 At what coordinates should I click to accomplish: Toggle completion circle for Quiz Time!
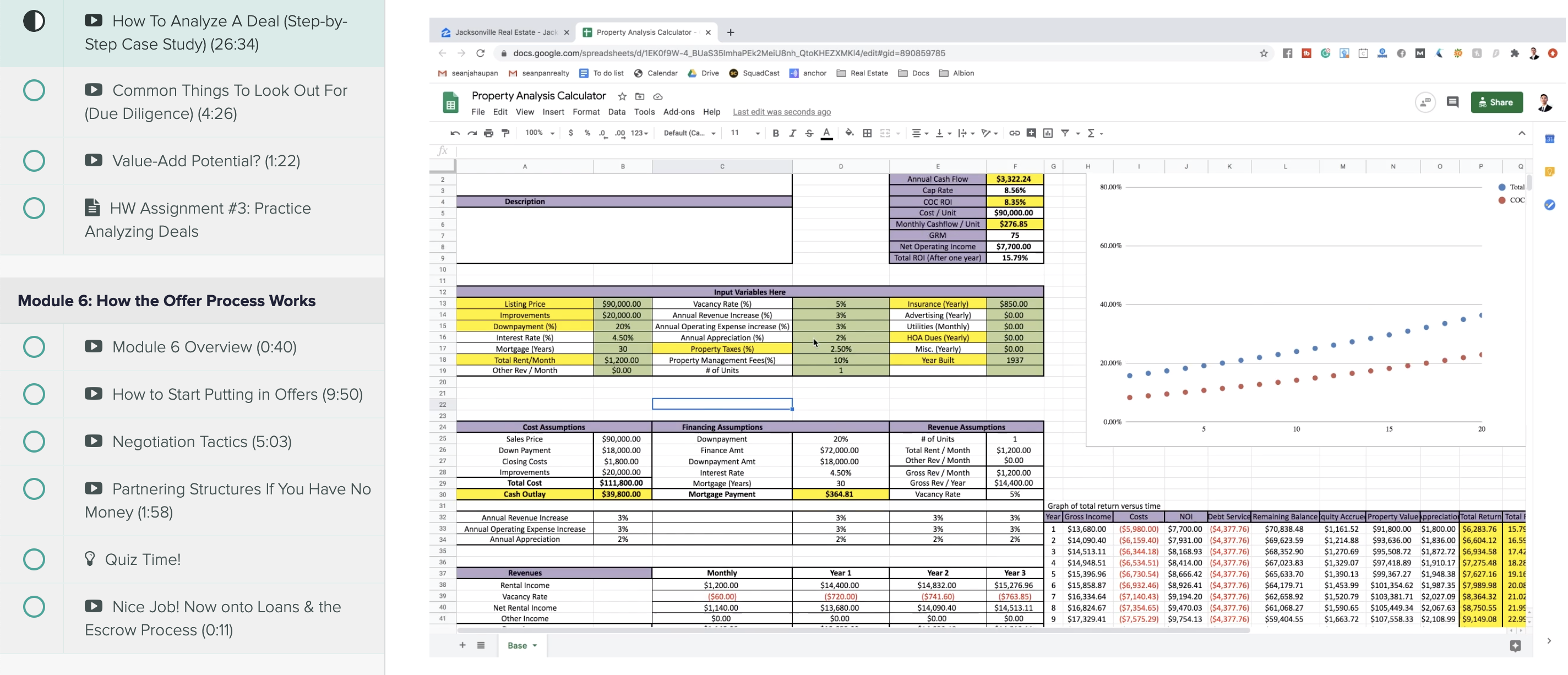[x=34, y=559]
